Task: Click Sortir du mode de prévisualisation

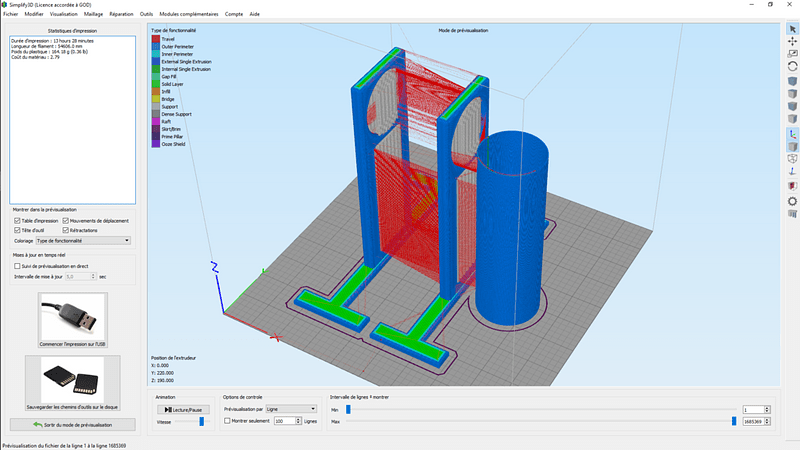Action: (72, 424)
